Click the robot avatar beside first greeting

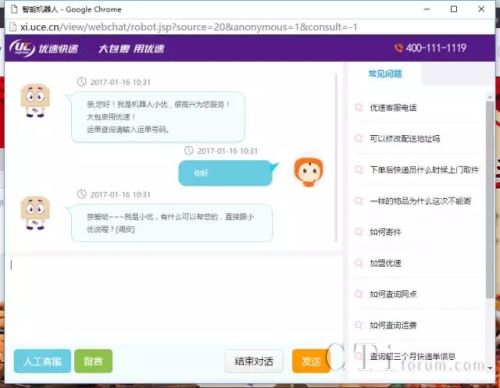[35, 100]
